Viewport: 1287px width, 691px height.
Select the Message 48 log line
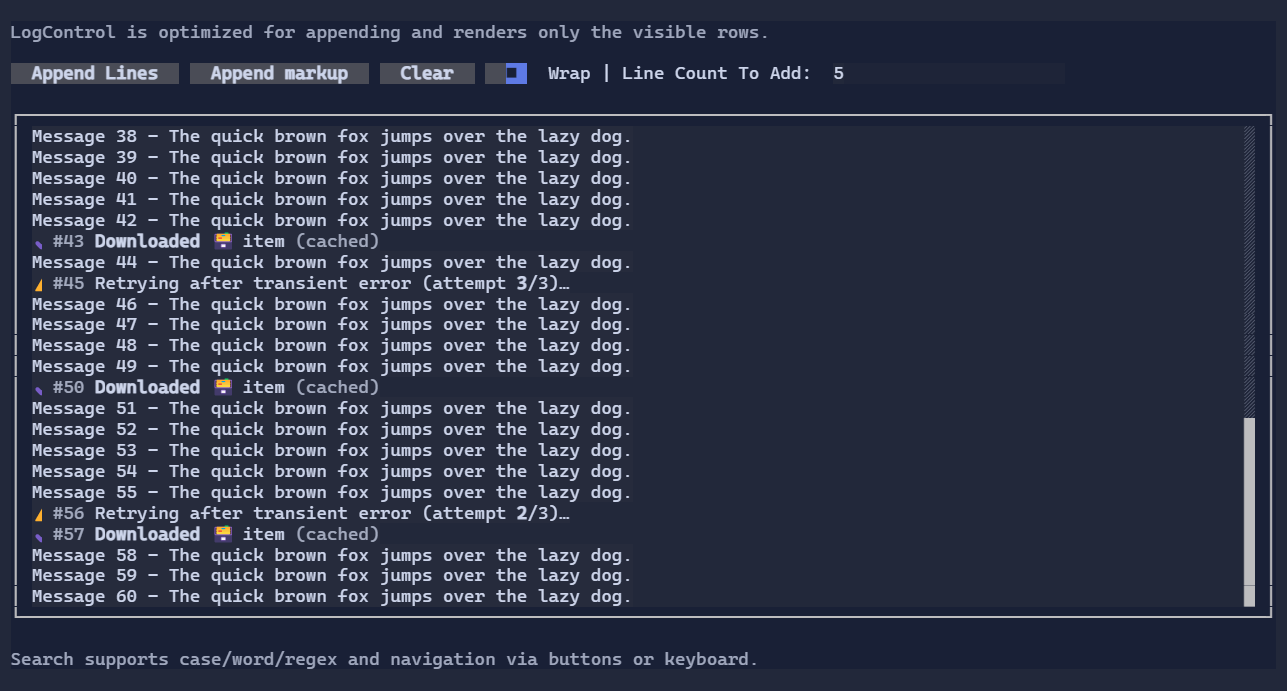pyautogui.click(x=332, y=345)
